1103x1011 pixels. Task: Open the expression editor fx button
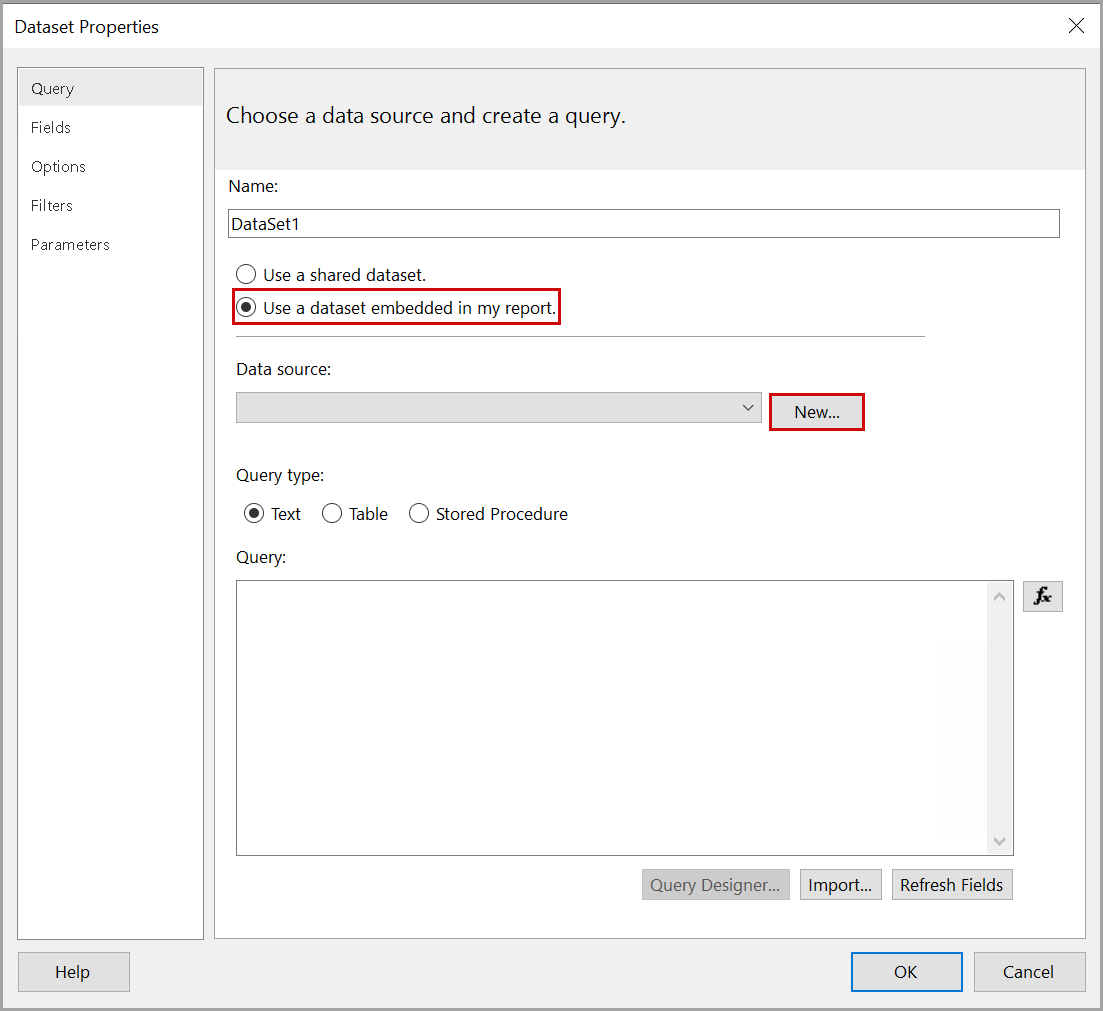(1042, 596)
